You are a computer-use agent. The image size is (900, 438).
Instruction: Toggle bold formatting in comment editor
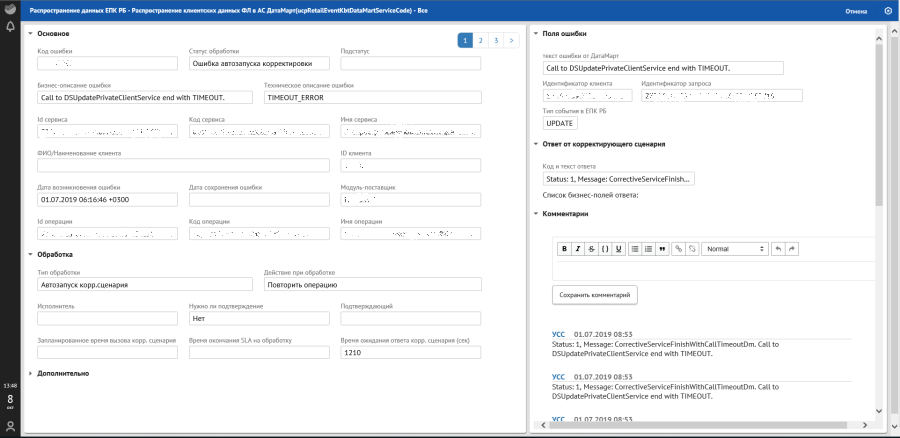pyautogui.click(x=564, y=248)
